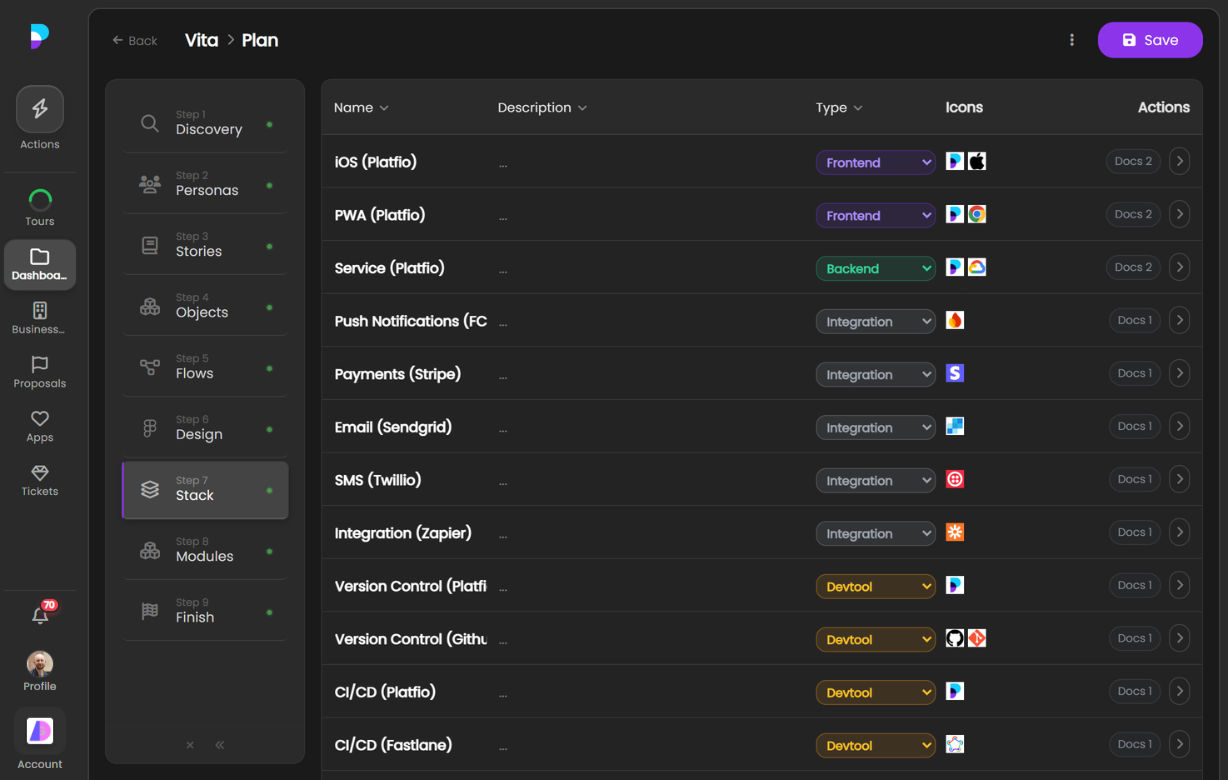Click the three-dot overflow menu near Save
Image resolution: width=1228 pixels, height=780 pixels.
click(x=1072, y=40)
